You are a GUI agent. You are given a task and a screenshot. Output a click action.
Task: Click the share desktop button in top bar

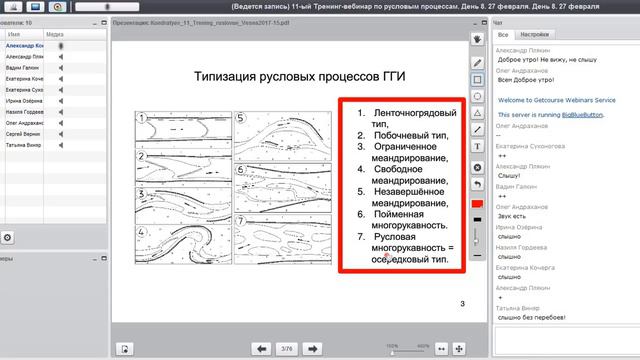tap(35, 7)
